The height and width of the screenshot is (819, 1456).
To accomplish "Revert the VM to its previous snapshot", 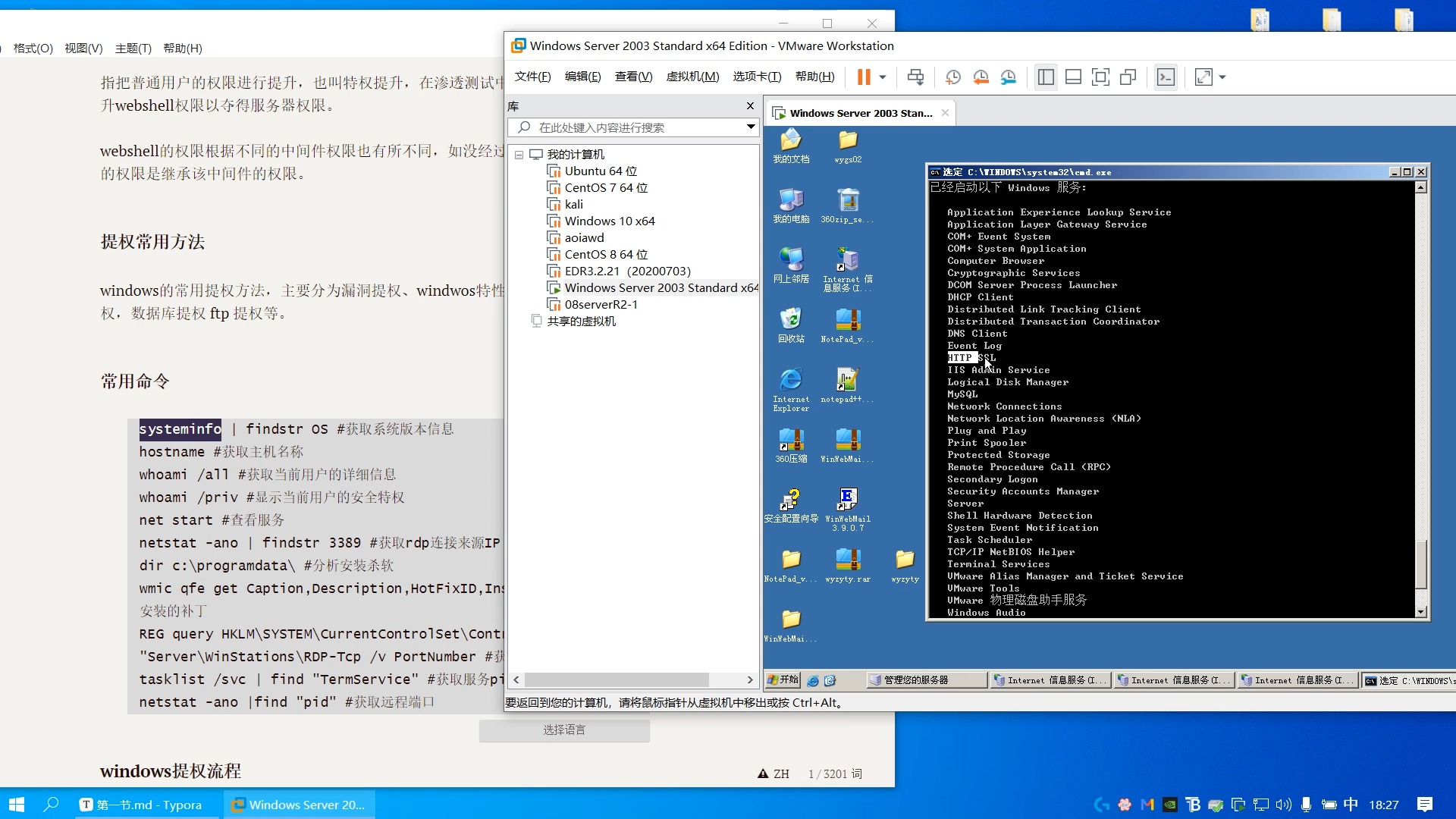I will [x=981, y=77].
